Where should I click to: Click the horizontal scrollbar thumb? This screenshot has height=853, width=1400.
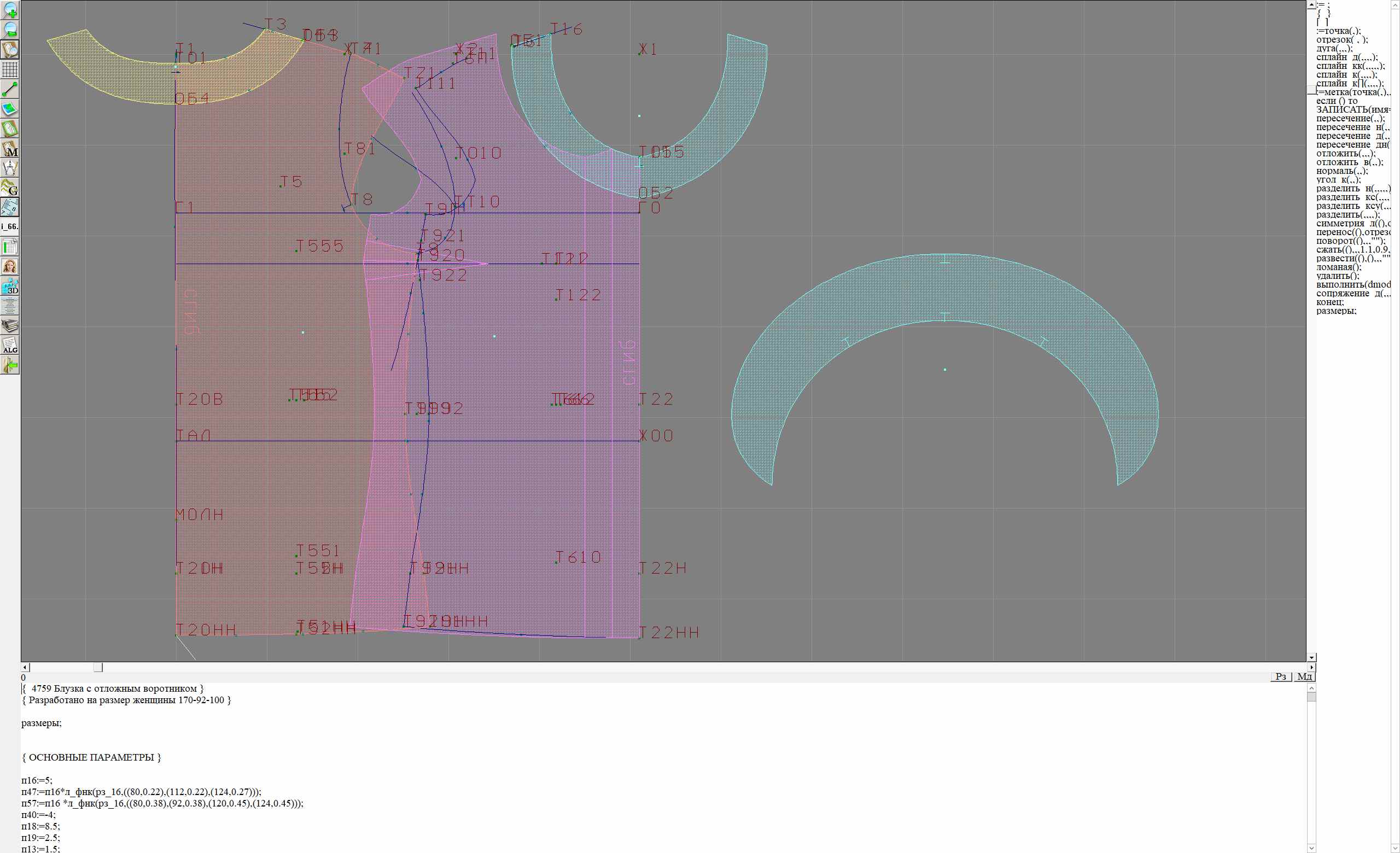click(98, 667)
